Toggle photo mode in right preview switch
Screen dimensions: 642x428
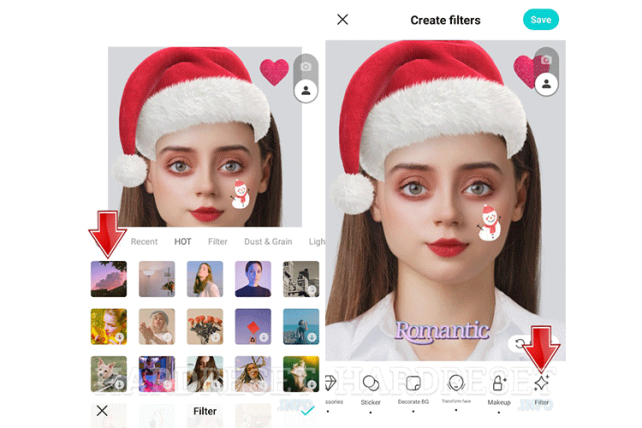[546, 60]
